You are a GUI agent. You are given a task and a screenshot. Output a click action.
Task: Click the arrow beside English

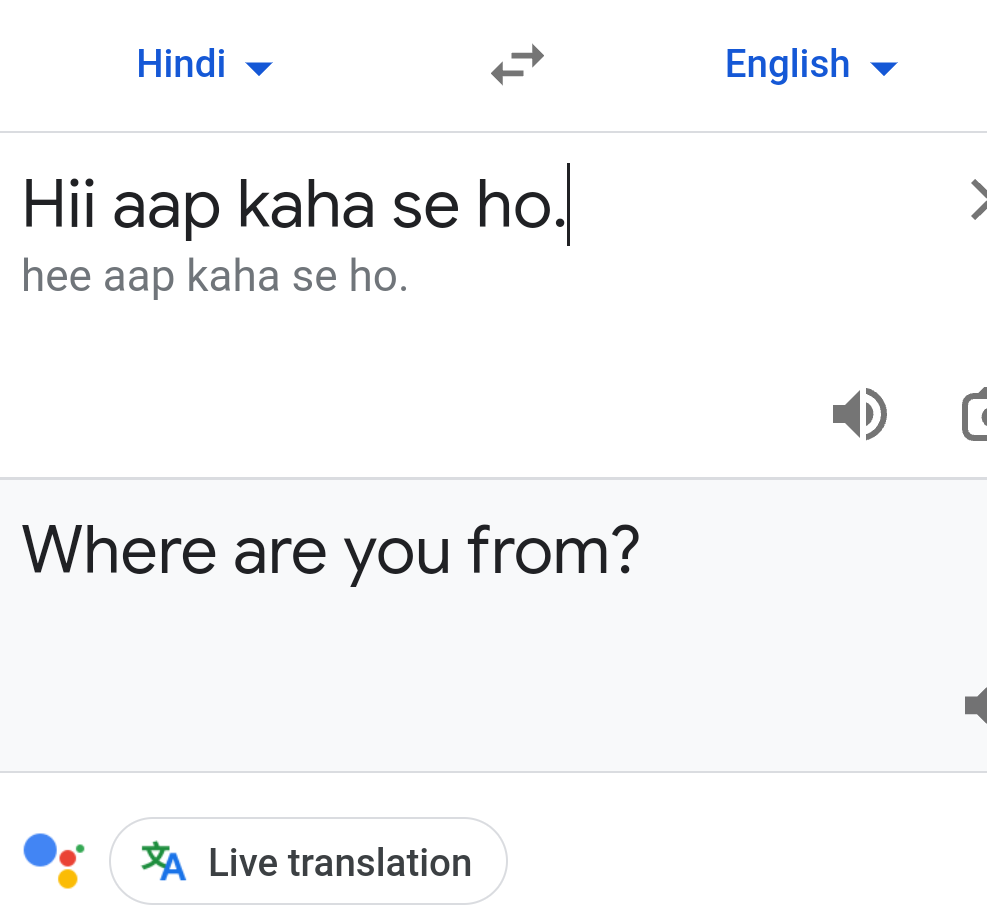click(x=884, y=68)
